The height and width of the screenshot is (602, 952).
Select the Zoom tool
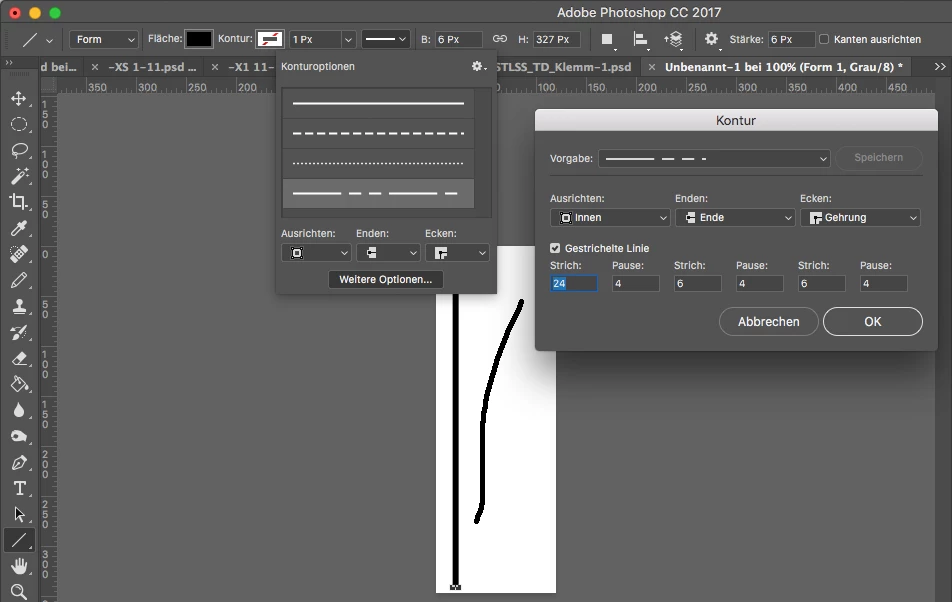pyautogui.click(x=19, y=592)
